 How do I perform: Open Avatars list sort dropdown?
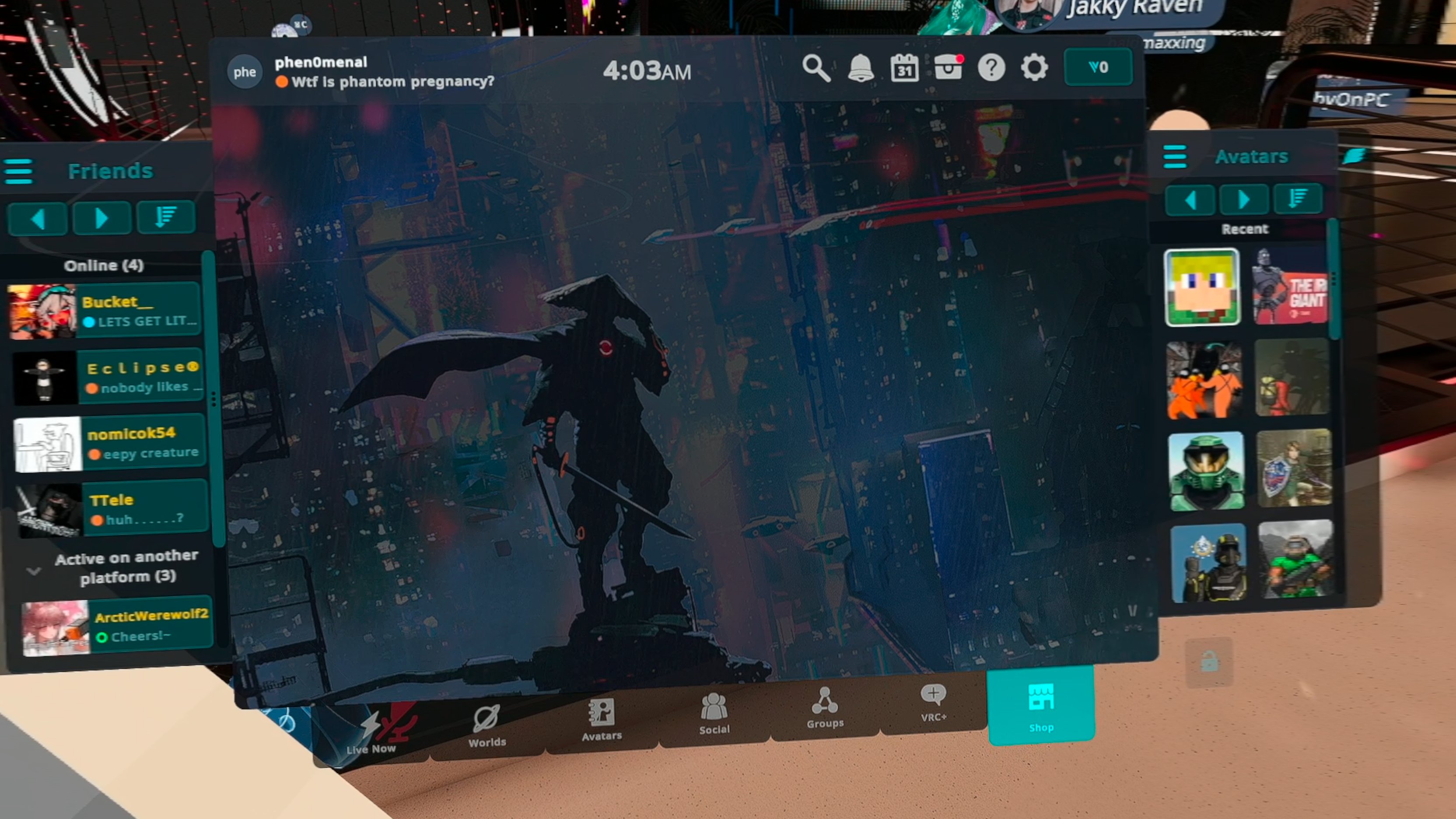(1297, 198)
